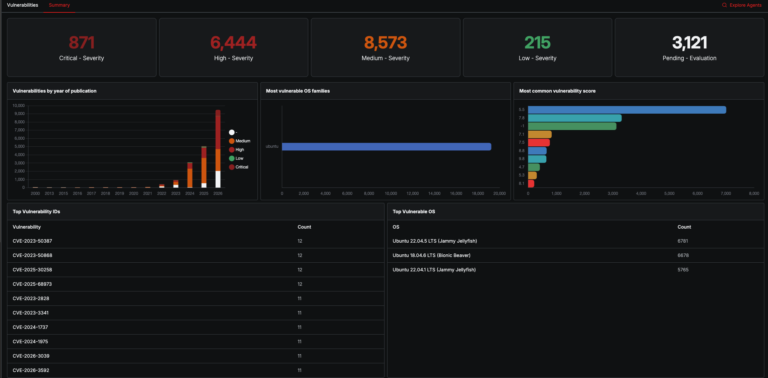The width and height of the screenshot is (768, 378).
Task: Click the OS column header
Action: (396, 227)
